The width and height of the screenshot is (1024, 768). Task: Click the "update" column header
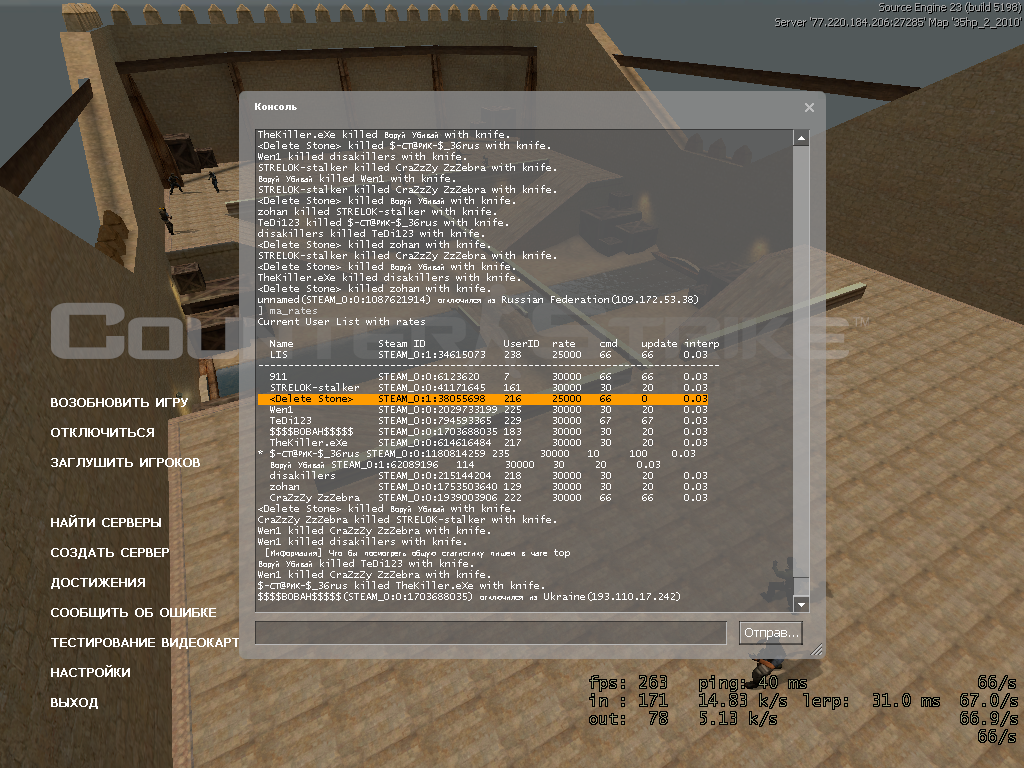point(659,344)
